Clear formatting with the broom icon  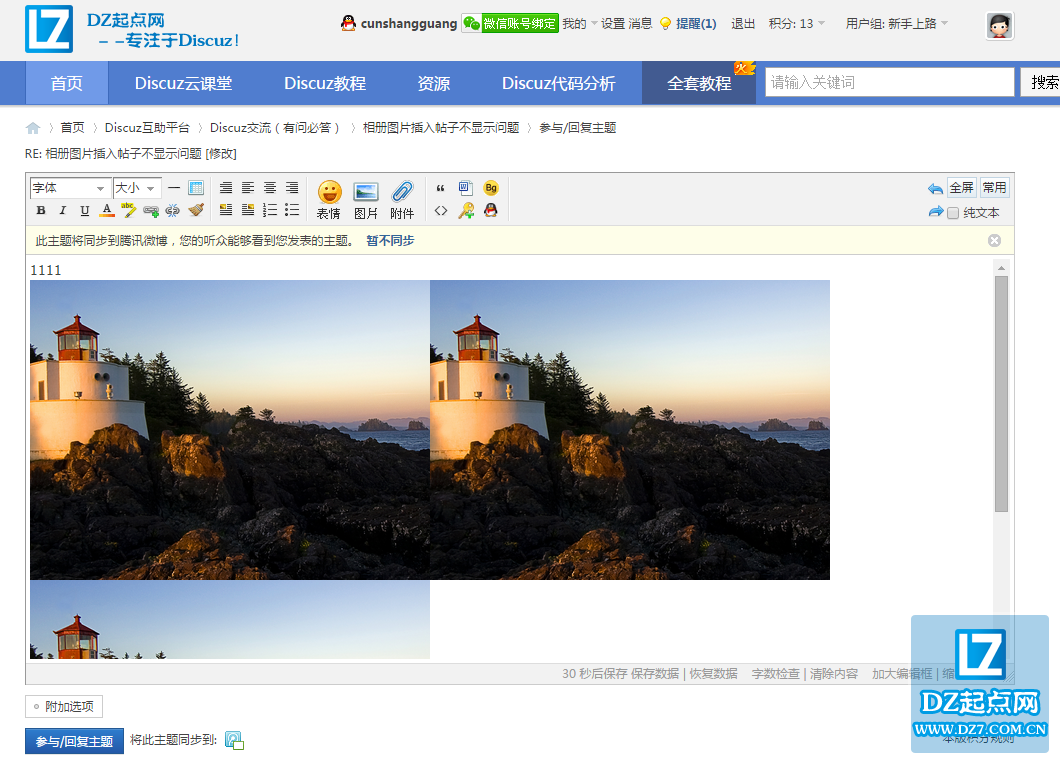tap(196, 210)
